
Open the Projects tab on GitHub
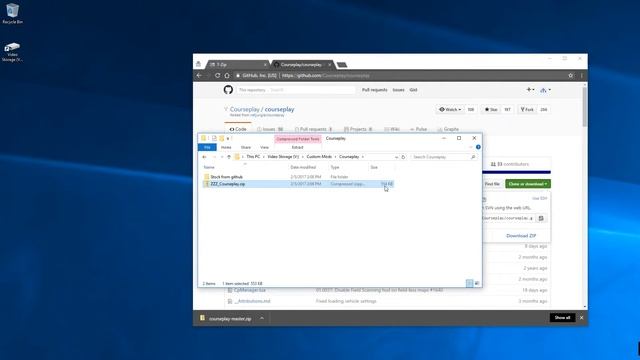click(x=358, y=129)
